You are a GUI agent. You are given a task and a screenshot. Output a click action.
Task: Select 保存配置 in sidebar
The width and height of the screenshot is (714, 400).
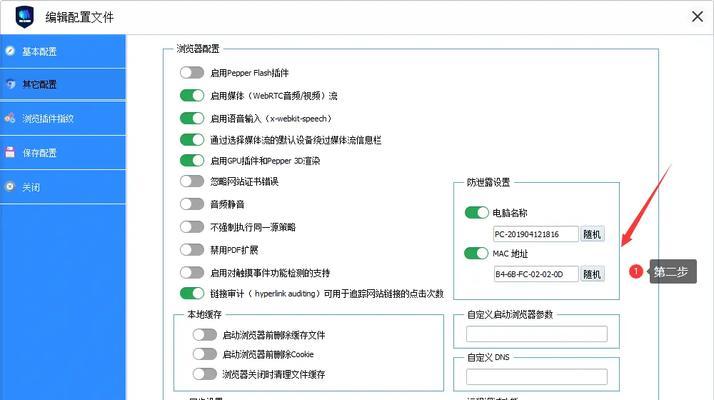pyautogui.click(x=63, y=153)
